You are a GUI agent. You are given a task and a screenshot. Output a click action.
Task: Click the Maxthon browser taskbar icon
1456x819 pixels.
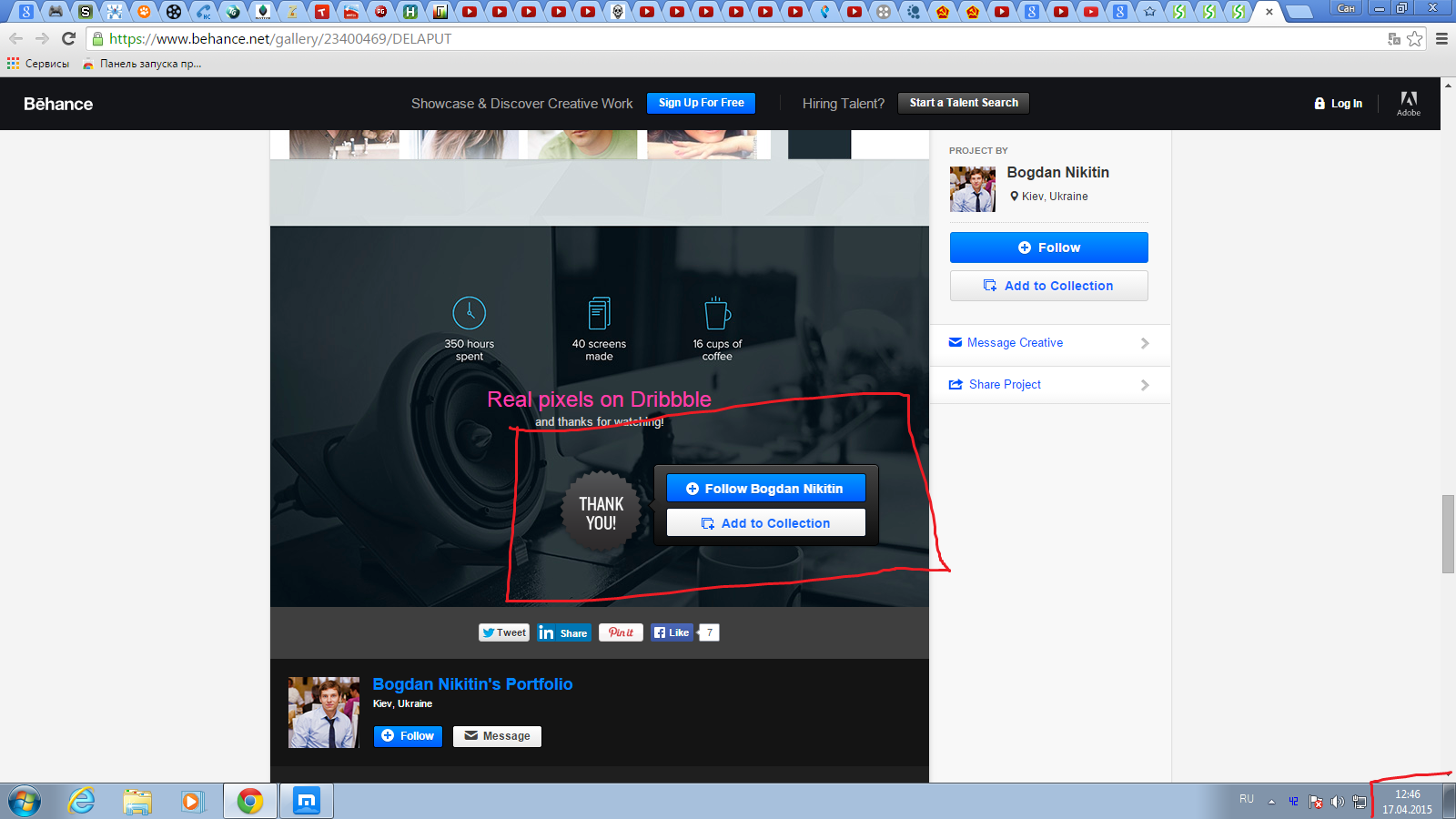coord(307,802)
